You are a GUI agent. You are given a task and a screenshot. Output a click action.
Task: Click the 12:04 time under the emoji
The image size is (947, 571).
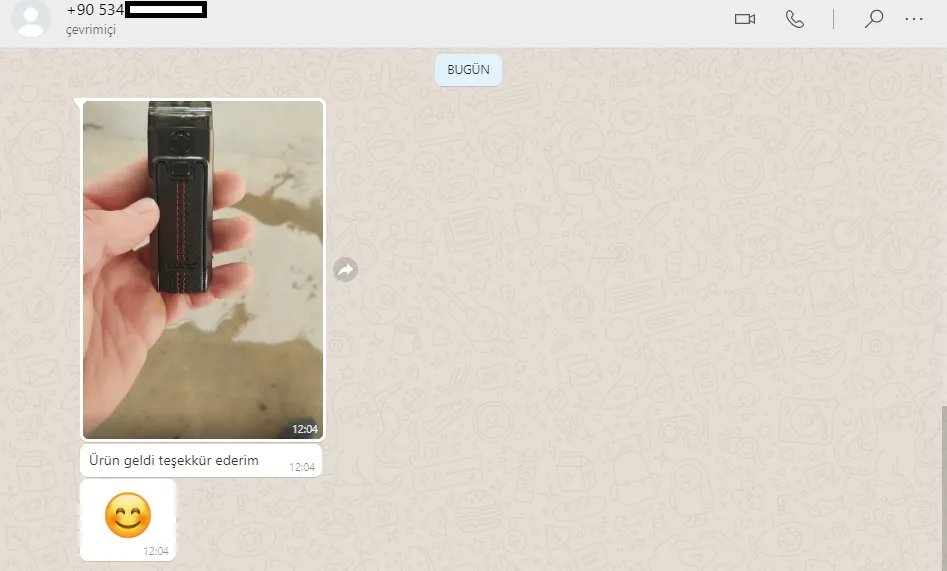click(156, 551)
